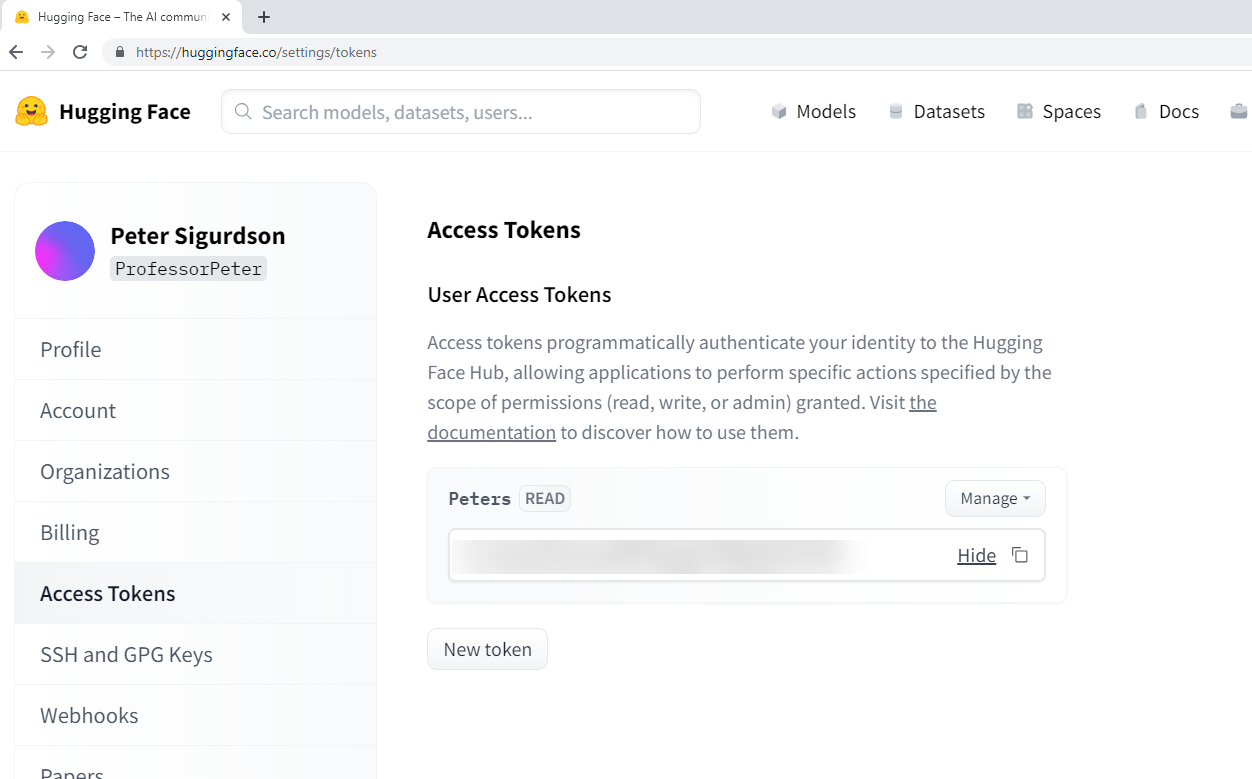Click the User Access Tokens heading

point(519,294)
